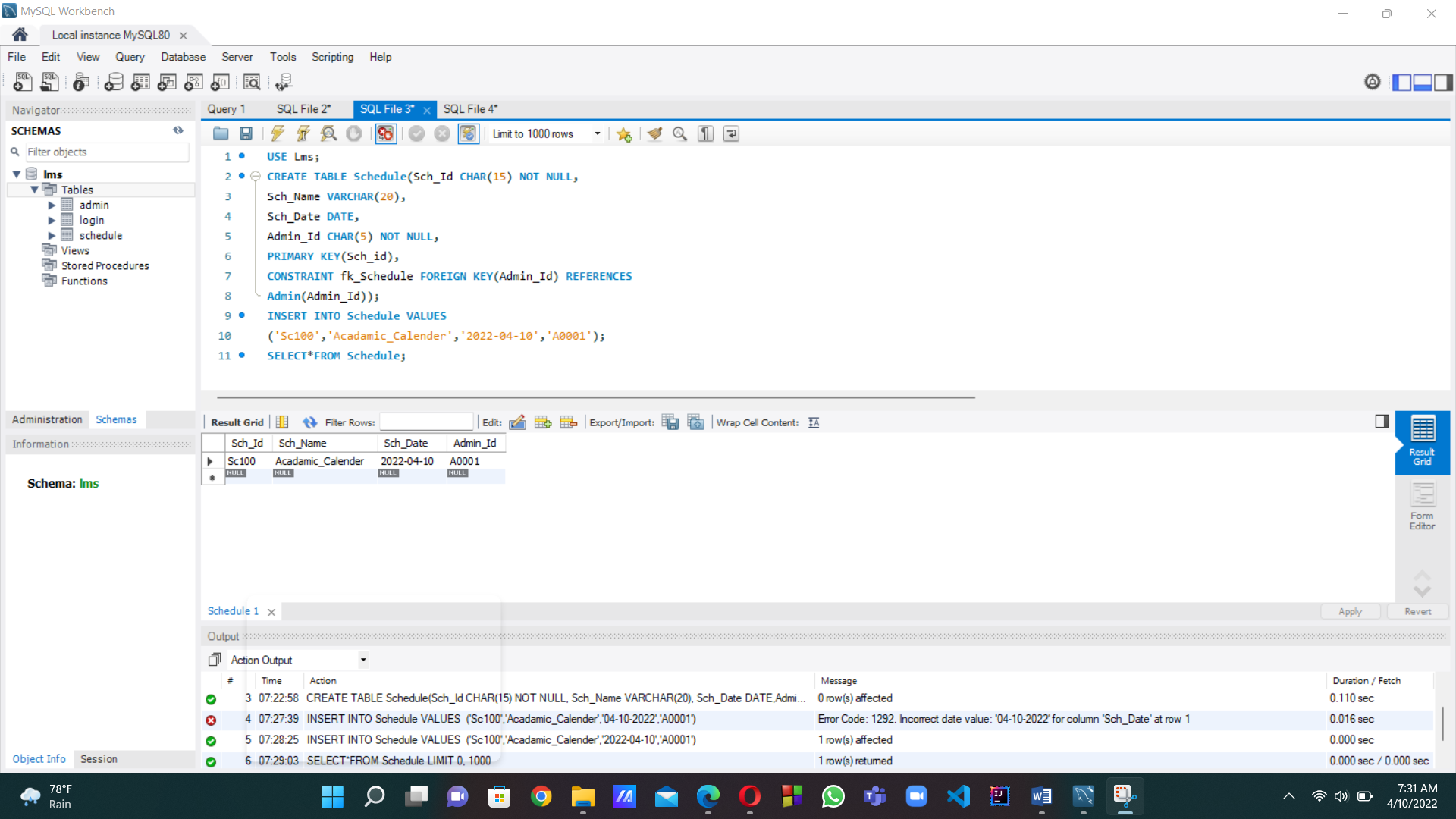Expand the admin table node
Viewport: 1456px width, 819px height.
[52, 206]
